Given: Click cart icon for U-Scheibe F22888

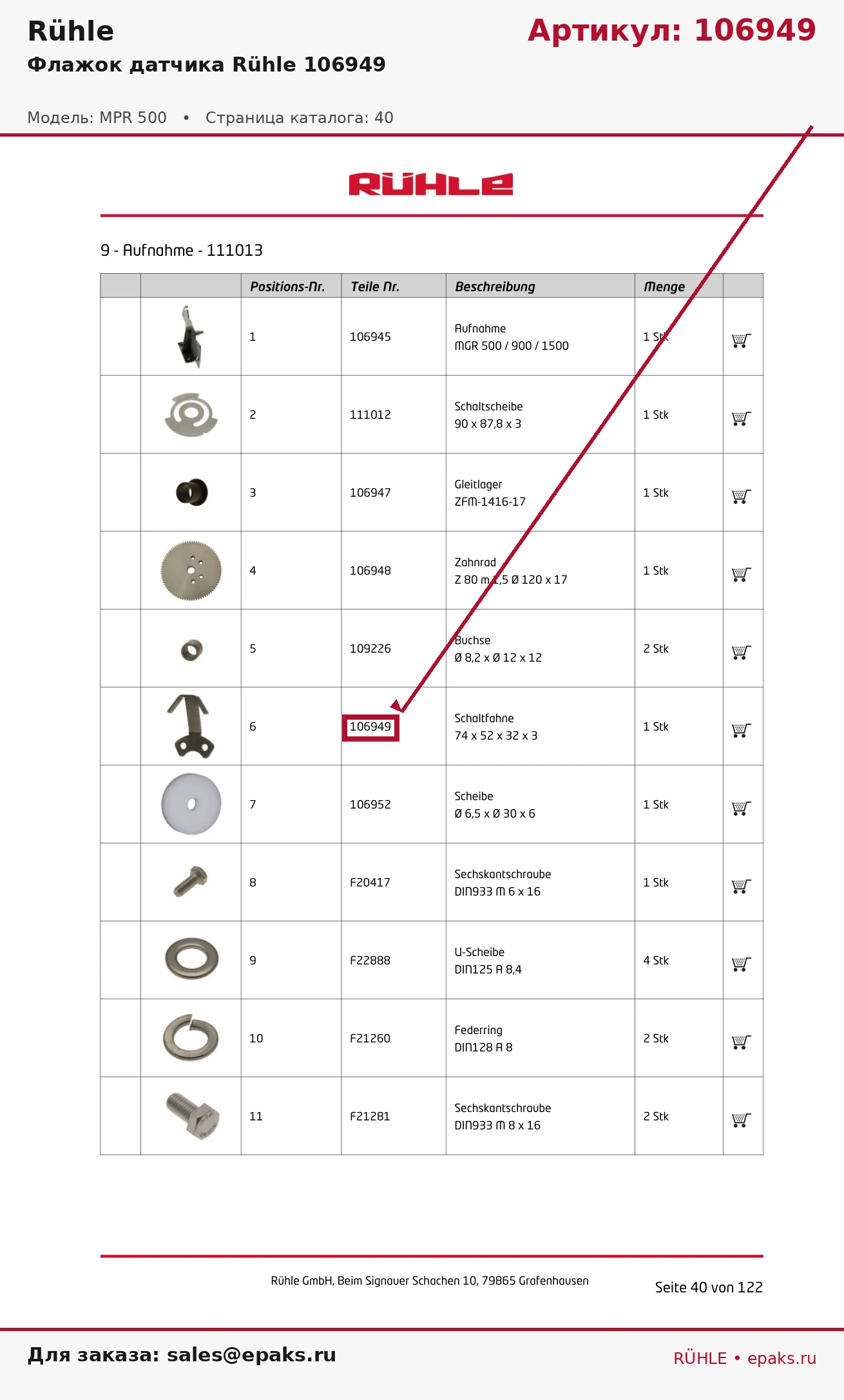Looking at the screenshot, I should (x=742, y=964).
